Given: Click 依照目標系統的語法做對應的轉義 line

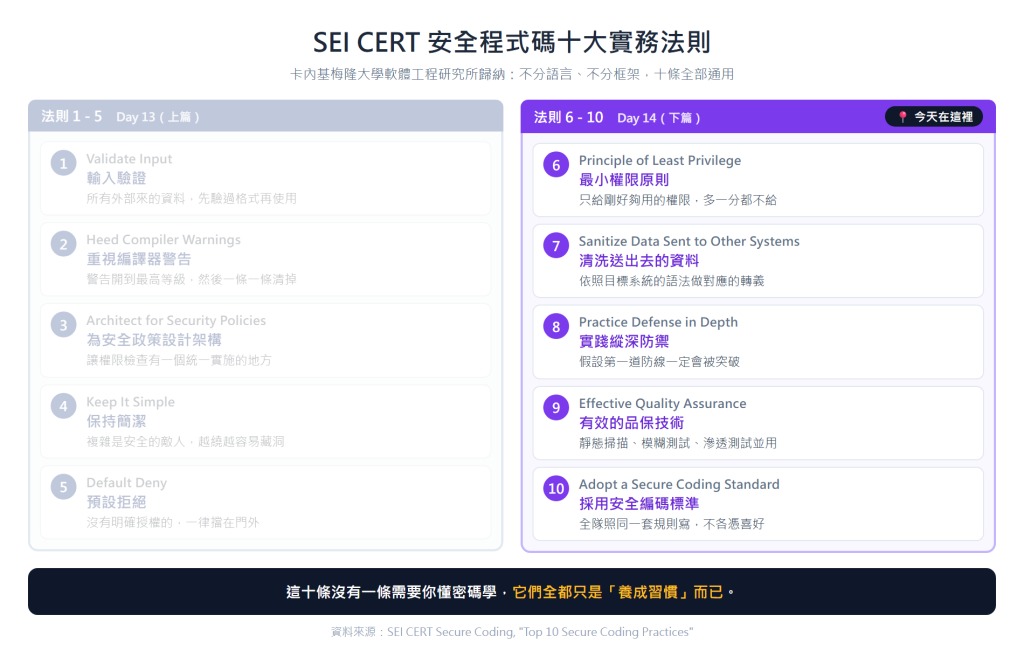Looking at the screenshot, I should point(671,281).
